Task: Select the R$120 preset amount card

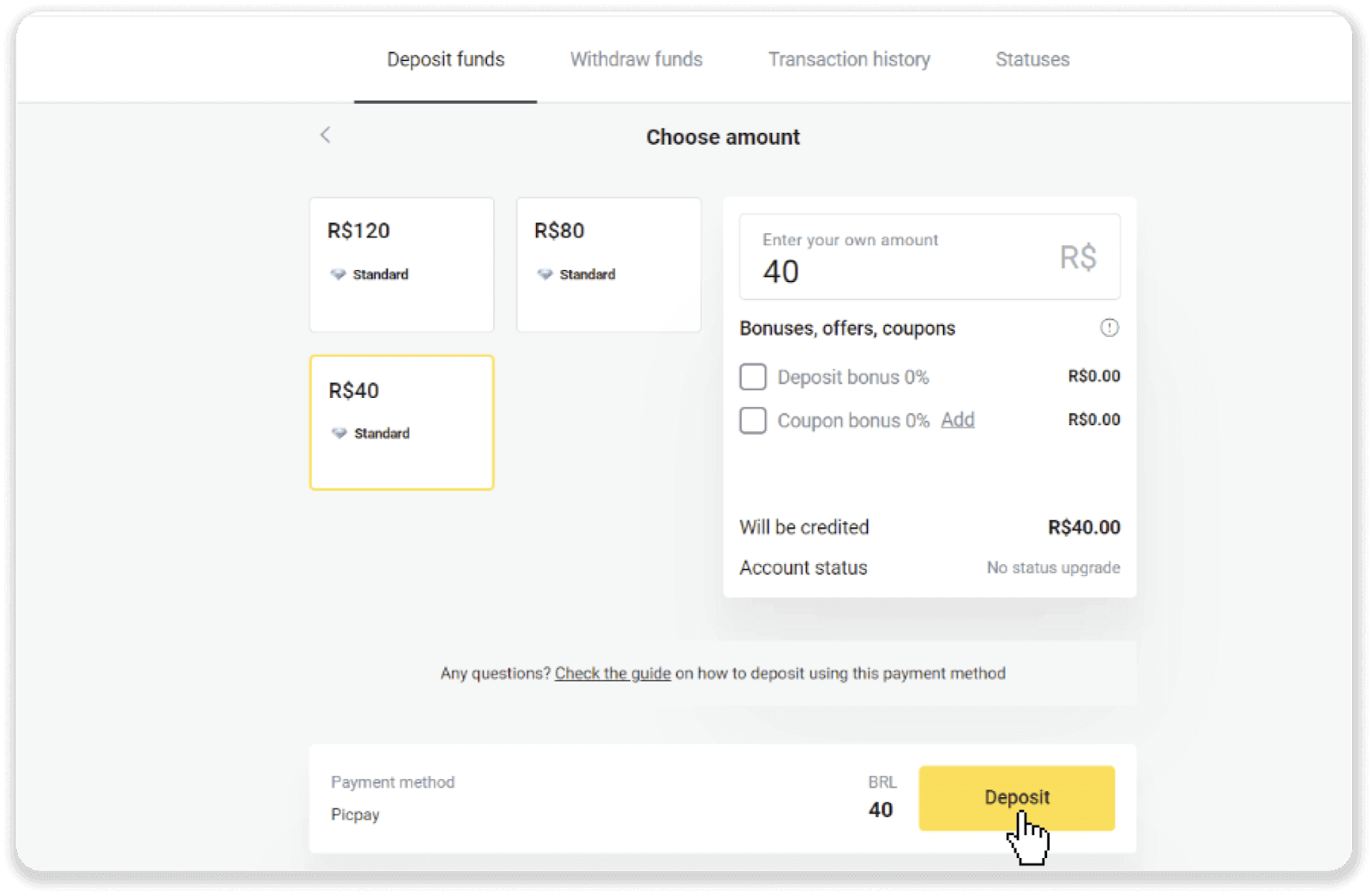Action: coord(400,264)
